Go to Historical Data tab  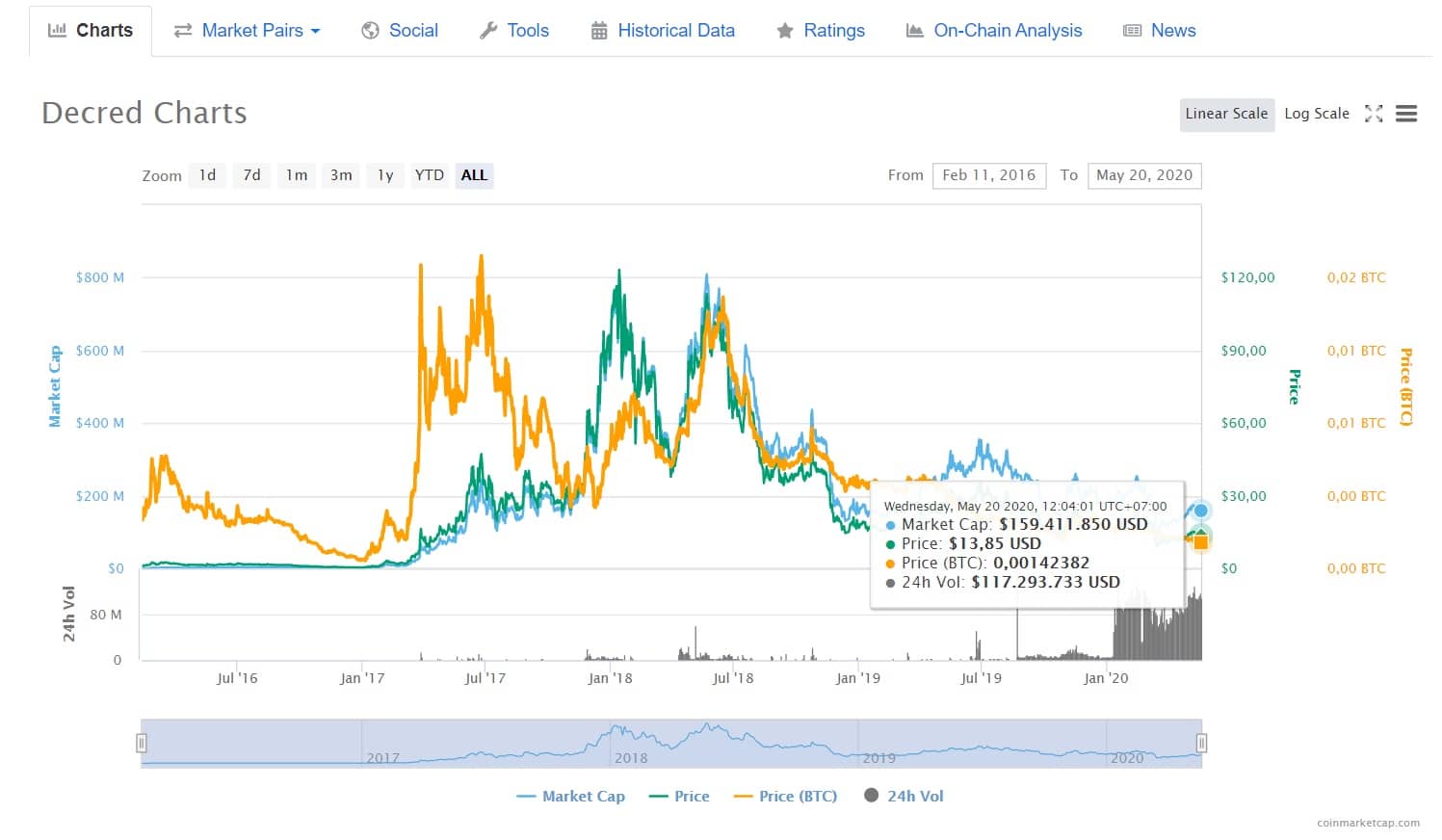[x=663, y=31]
